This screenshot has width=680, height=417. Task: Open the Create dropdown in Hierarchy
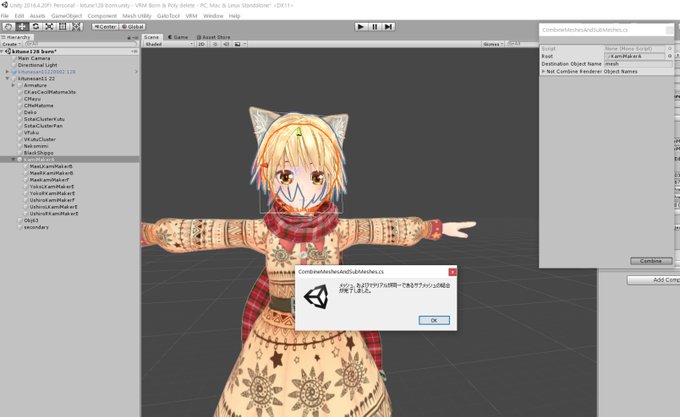[11, 44]
